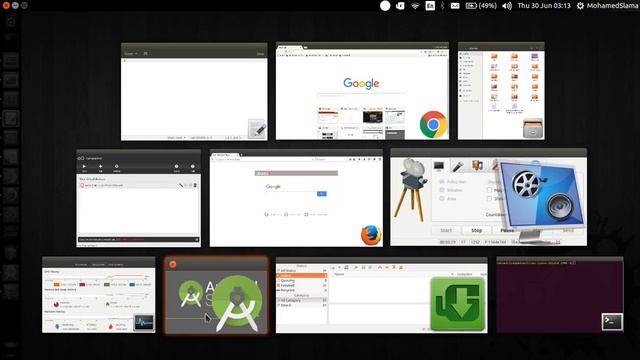The height and width of the screenshot is (360, 640).
Task: Open the gedit Open dropdown button
Action: (131, 53)
